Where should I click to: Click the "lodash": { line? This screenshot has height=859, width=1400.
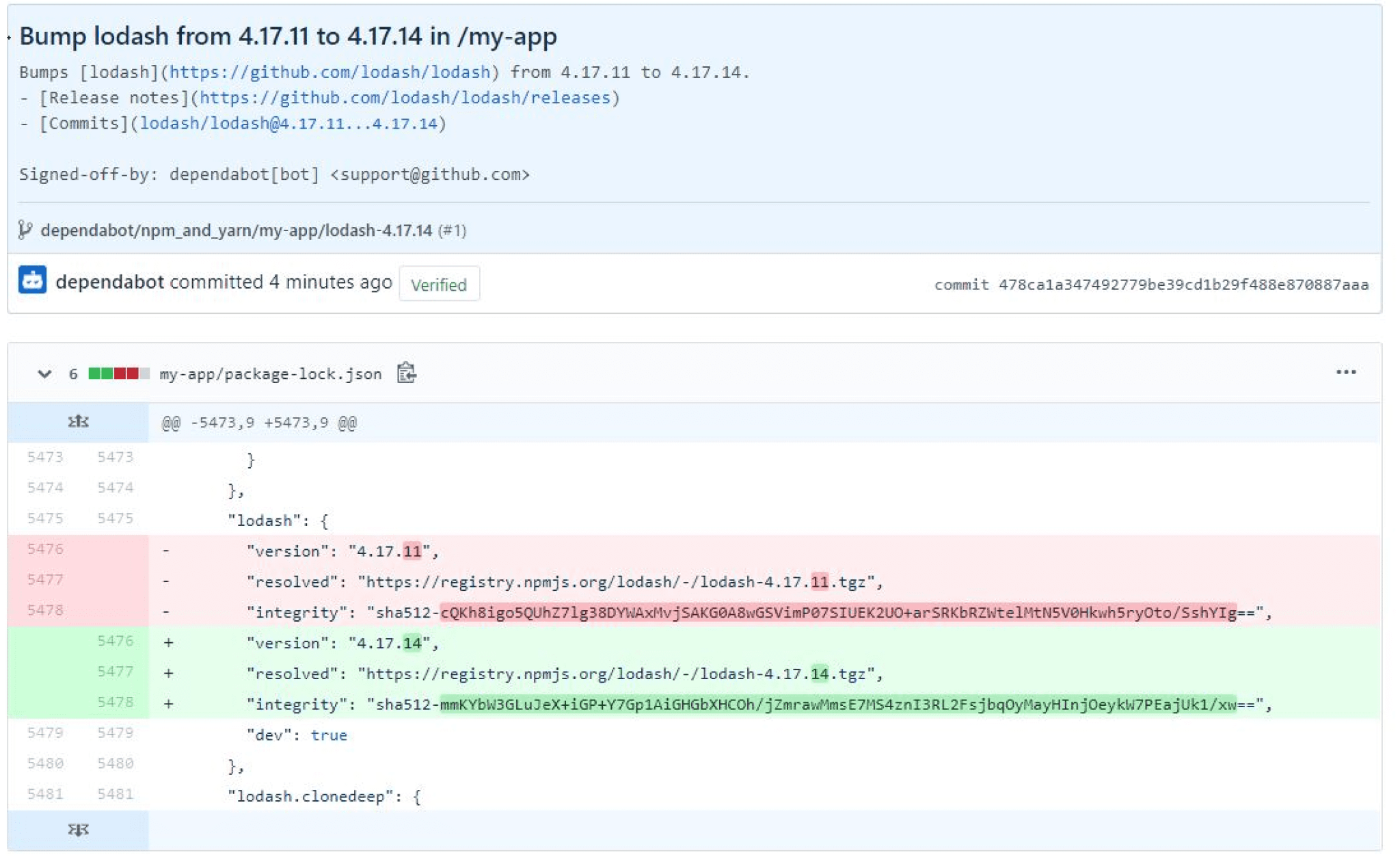(764, 520)
